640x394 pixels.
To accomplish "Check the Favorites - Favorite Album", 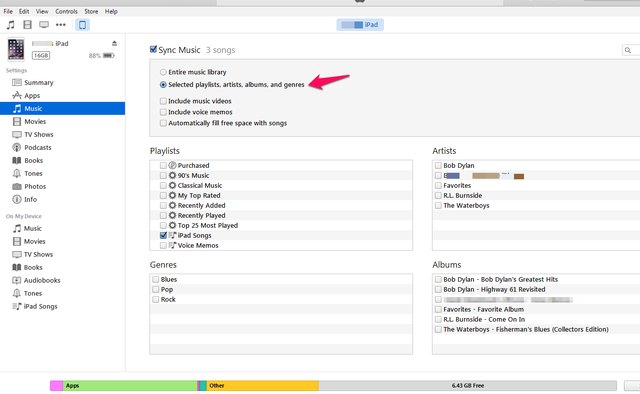I will point(438,309).
